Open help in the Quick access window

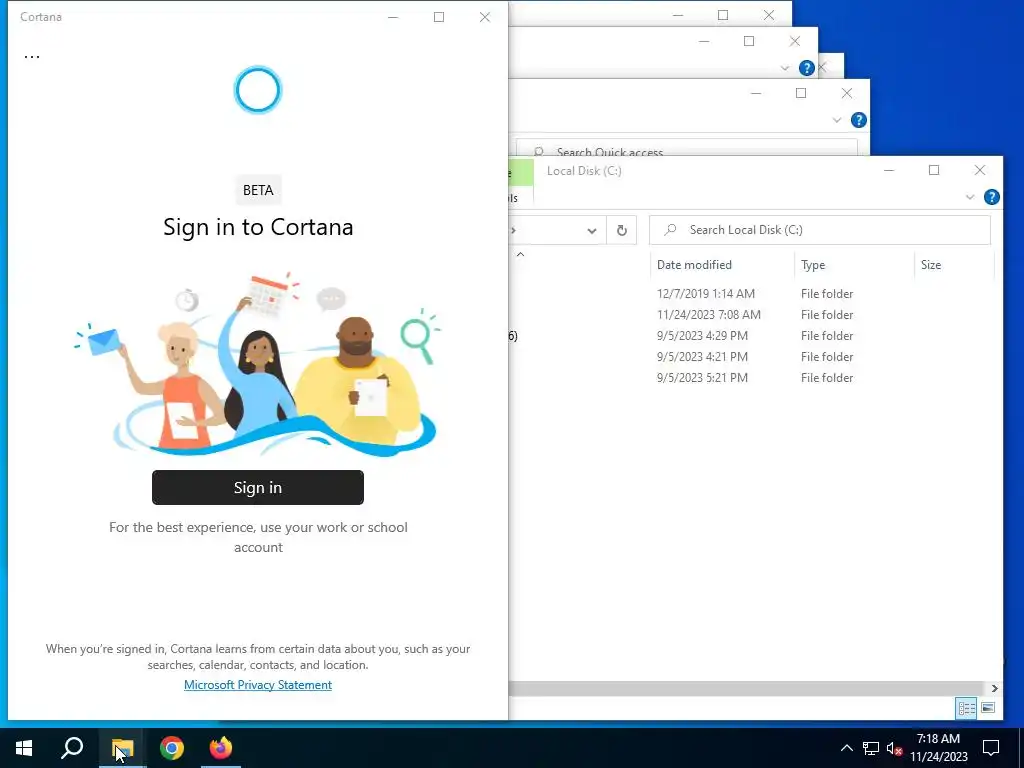point(858,120)
